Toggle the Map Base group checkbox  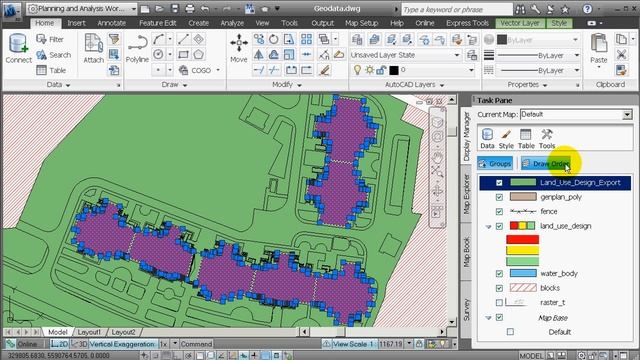point(499,317)
